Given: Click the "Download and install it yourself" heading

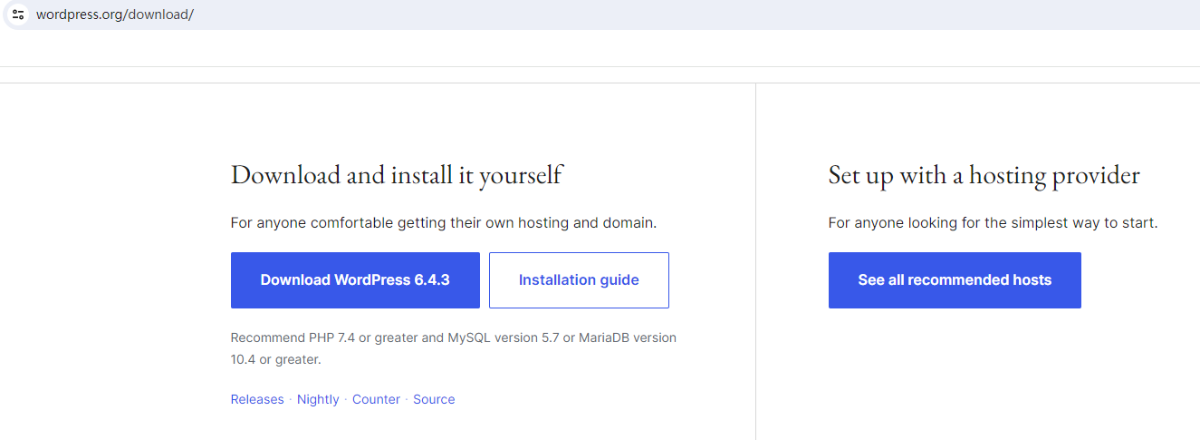Looking at the screenshot, I should (396, 175).
